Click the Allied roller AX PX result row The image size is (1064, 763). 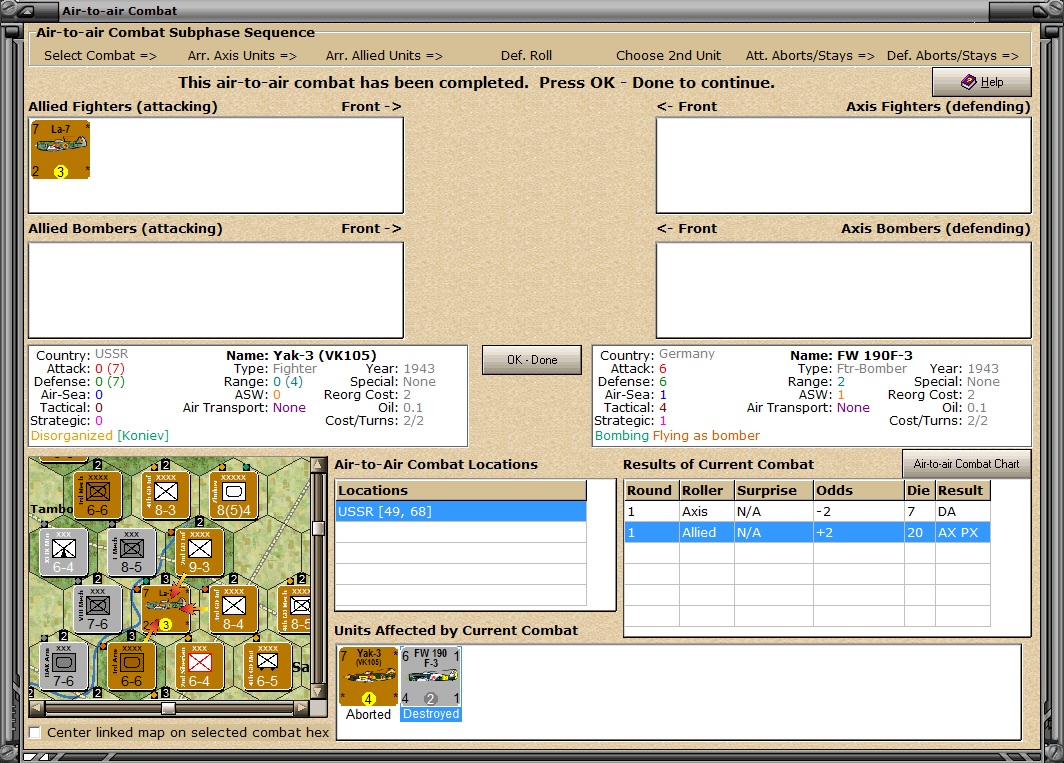(x=806, y=533)
